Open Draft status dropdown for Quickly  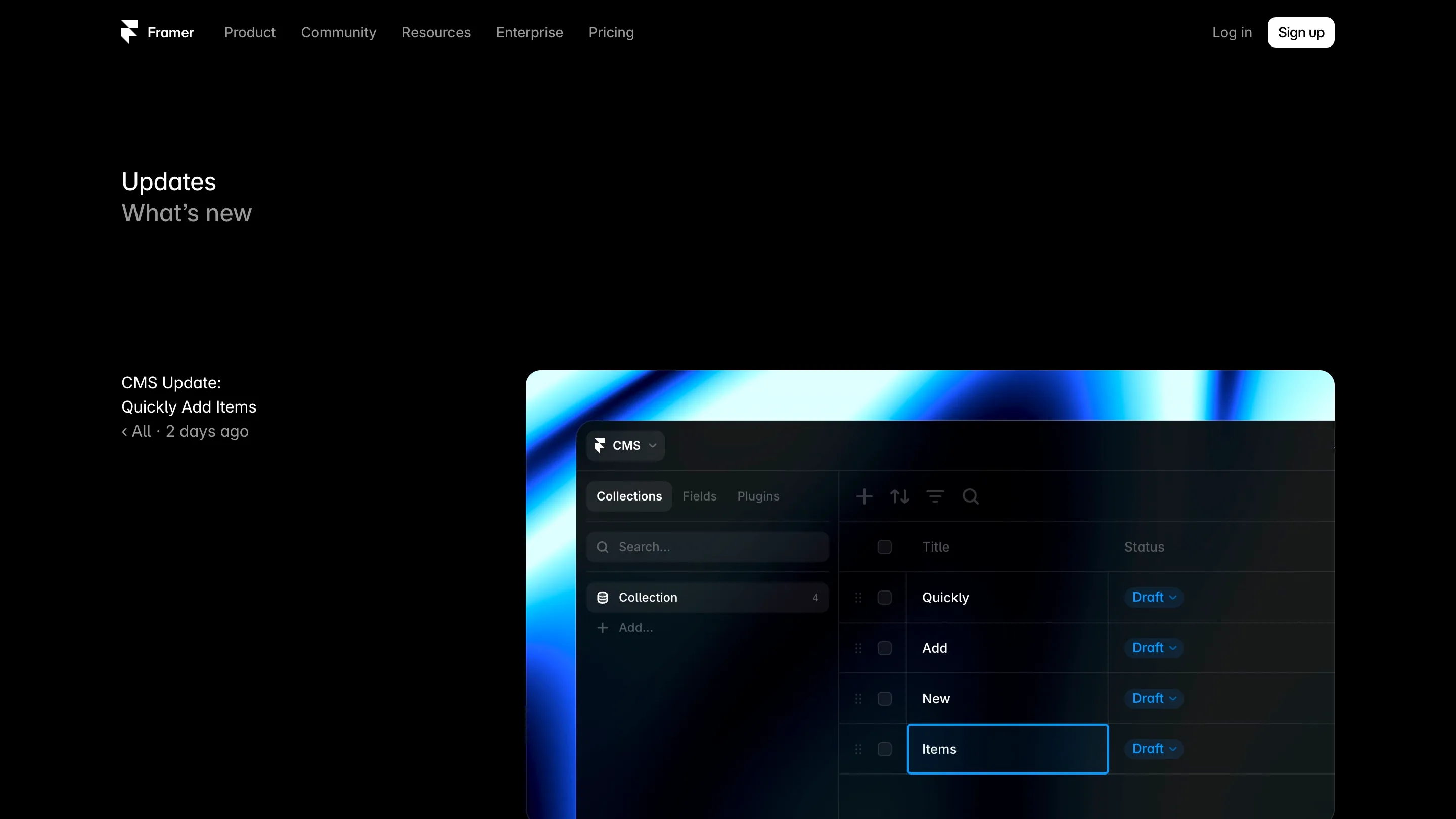[1154, 598]
